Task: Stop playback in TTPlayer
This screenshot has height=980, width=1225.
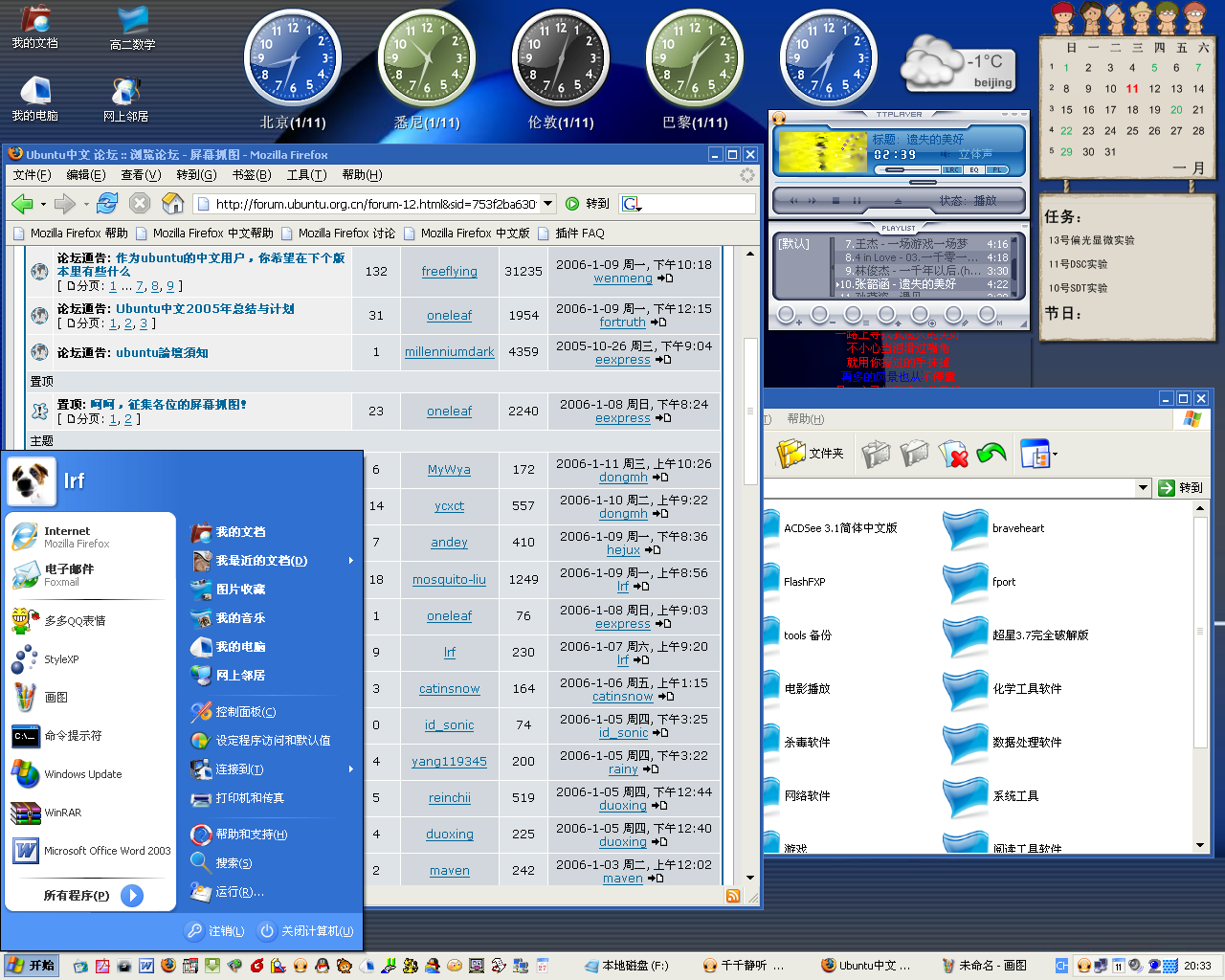Action: coord(835,200)
